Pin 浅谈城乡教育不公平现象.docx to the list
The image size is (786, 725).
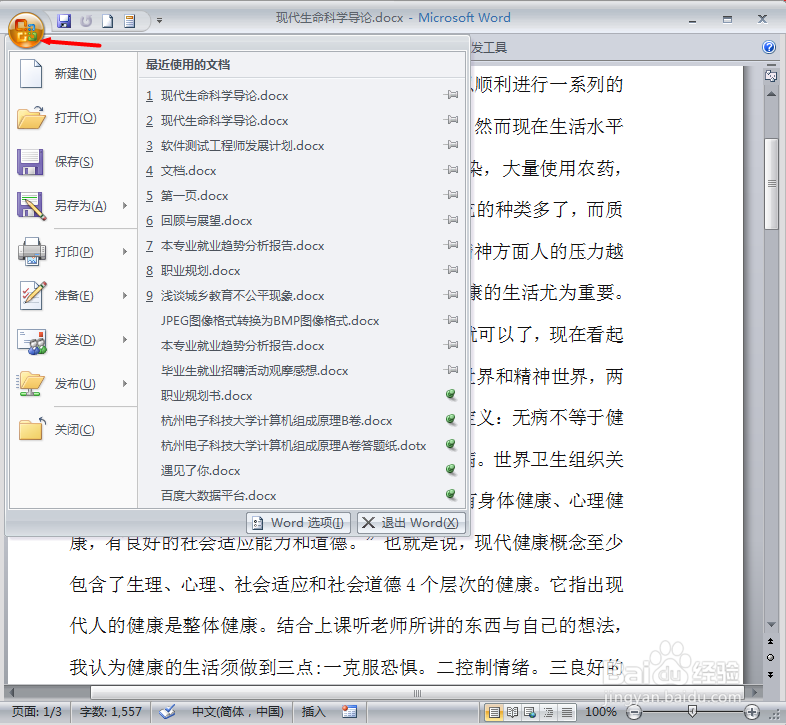(x=451, y=295)
